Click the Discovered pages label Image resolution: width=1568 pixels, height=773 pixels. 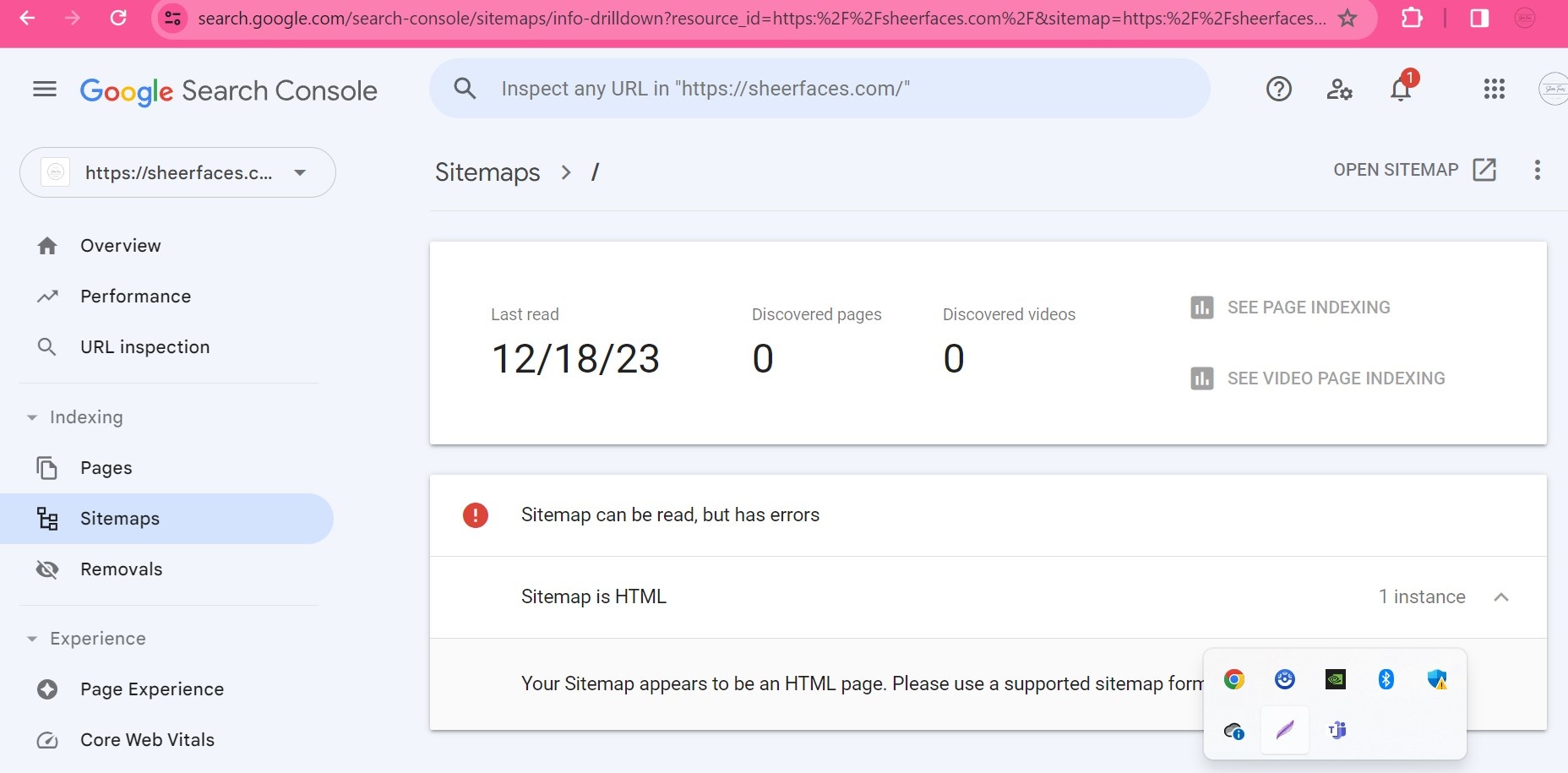817,314
